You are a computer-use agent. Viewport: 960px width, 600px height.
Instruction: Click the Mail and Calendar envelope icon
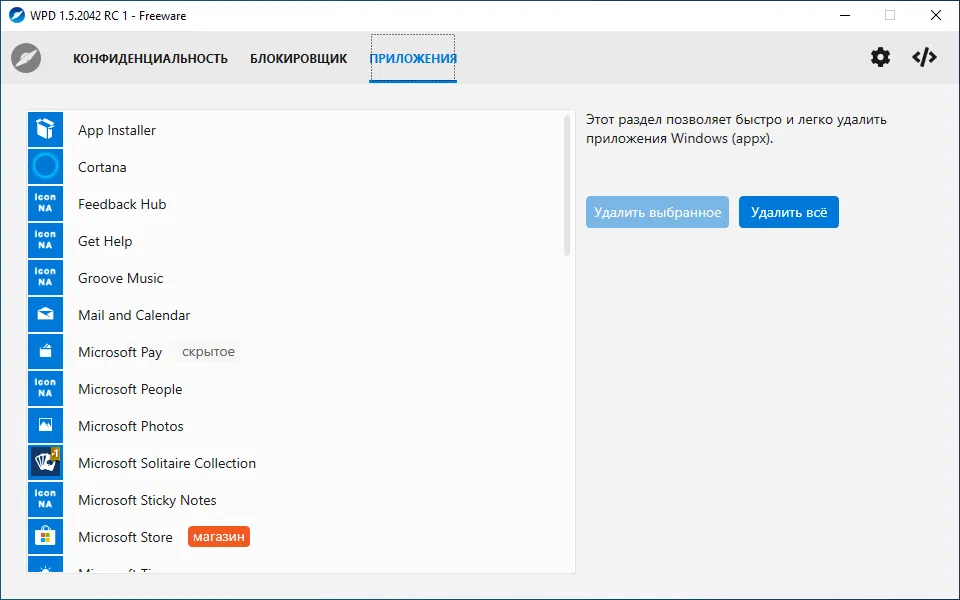(x=45, y=315)
